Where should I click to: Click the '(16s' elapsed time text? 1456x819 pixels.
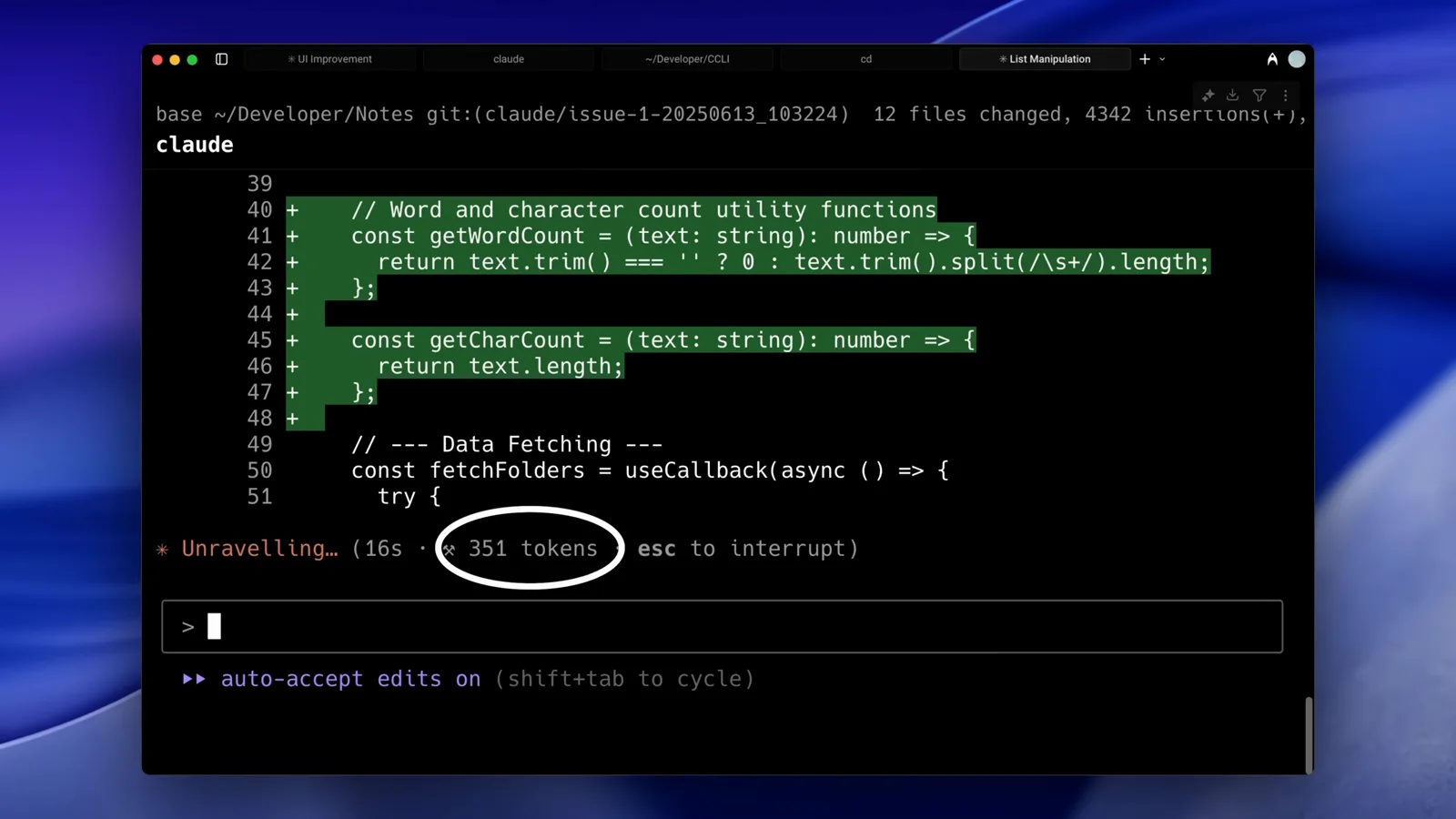point(377,549)
